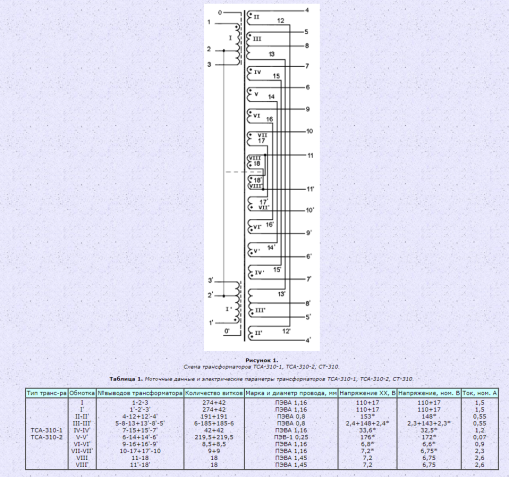This screenshot has width=509, height=477.
Task: Click the winding I' coil symbol
Action: click(x=238, y=302)
